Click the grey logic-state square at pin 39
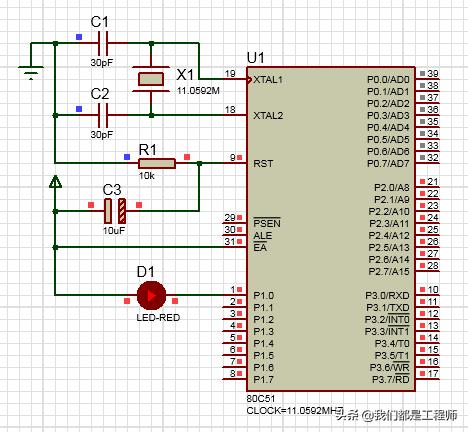This screenshot has width=468, height=432. [x=423, y=74]
